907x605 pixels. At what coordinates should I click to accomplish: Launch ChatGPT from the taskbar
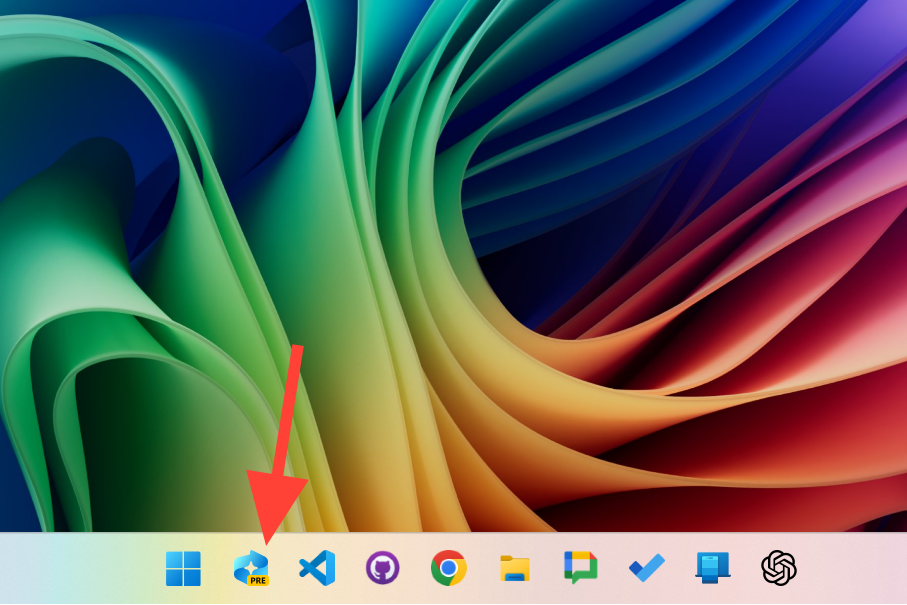click(779, 568)
